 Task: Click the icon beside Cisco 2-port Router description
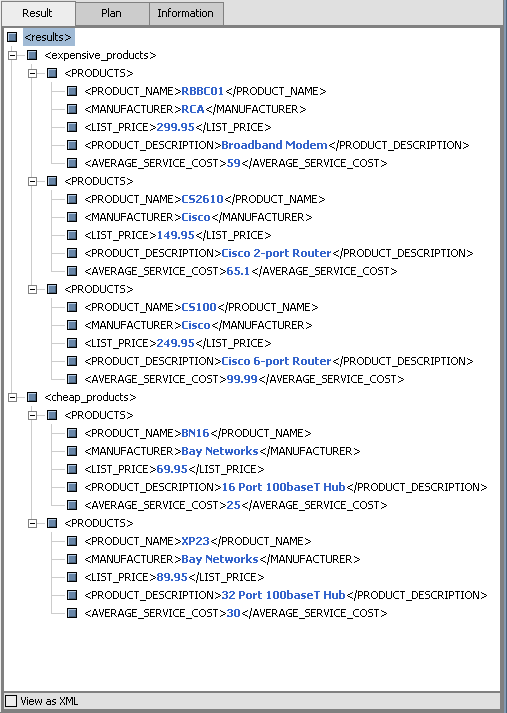point(72,253)
